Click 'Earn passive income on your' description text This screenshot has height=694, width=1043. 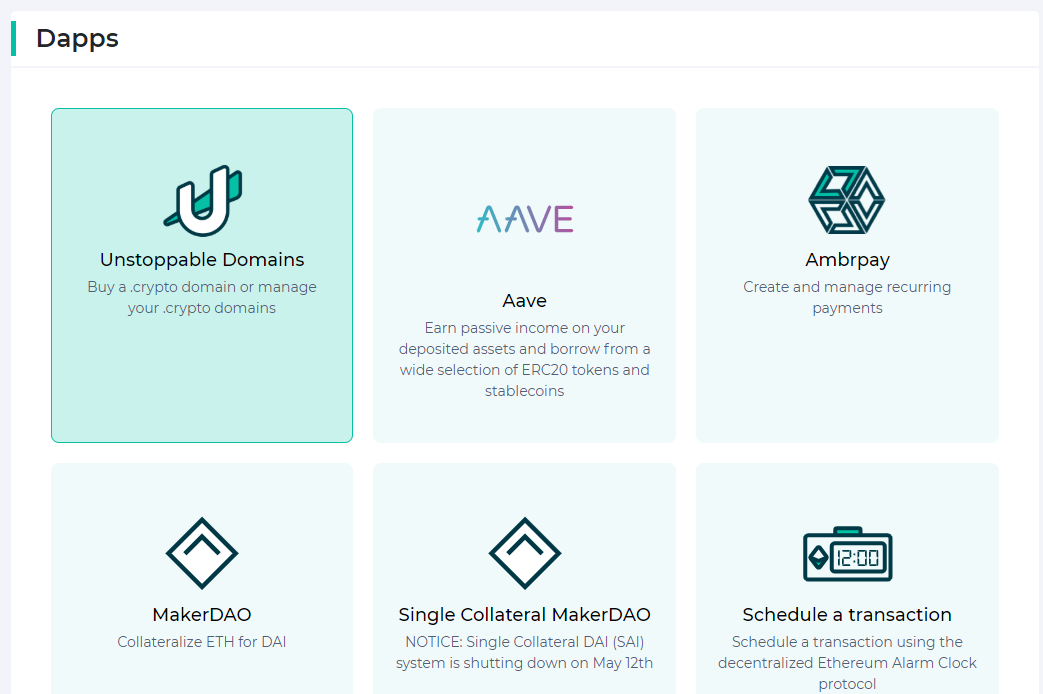pos(525,328)
